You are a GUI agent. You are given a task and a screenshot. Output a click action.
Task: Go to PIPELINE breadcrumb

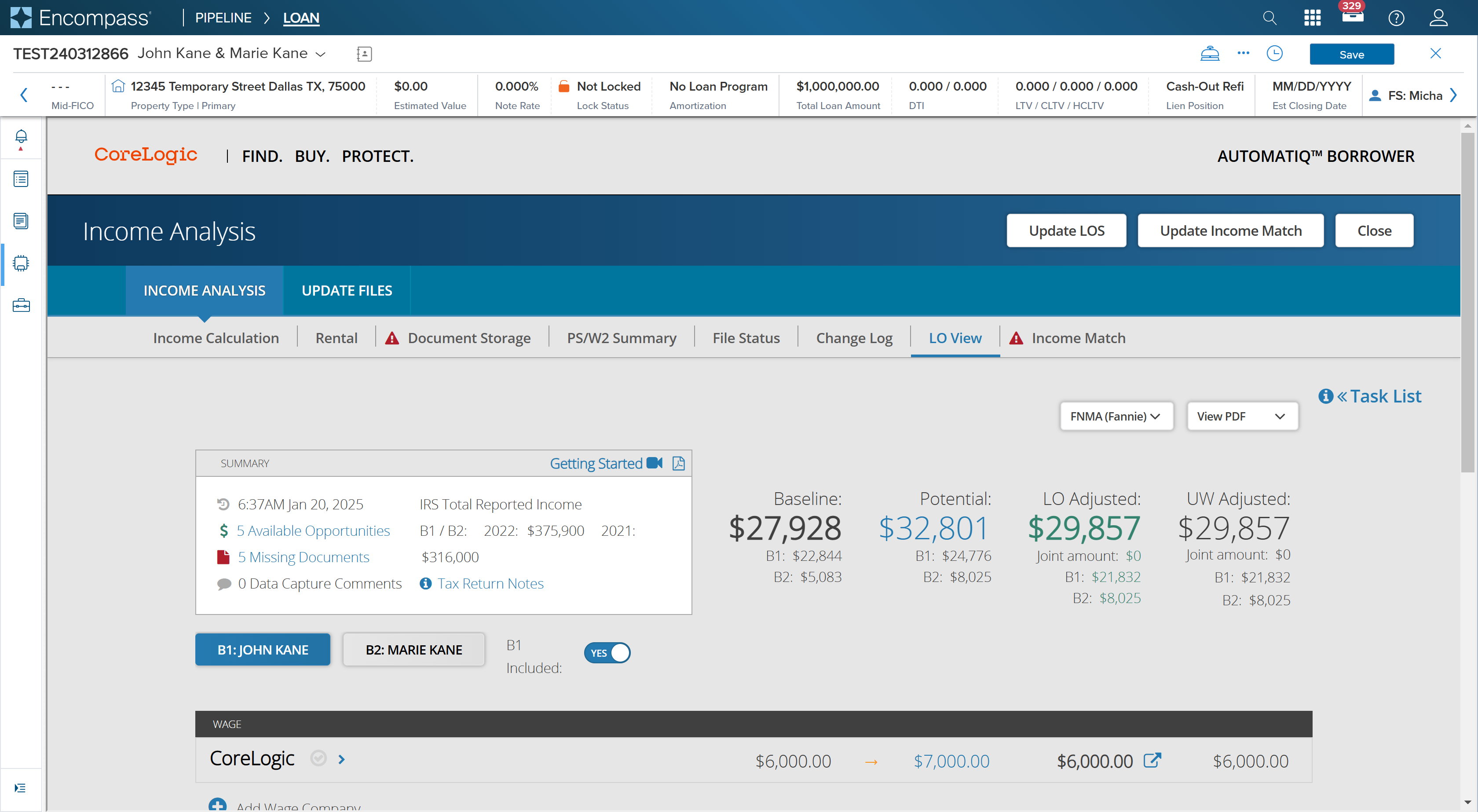tap(223, 18)
